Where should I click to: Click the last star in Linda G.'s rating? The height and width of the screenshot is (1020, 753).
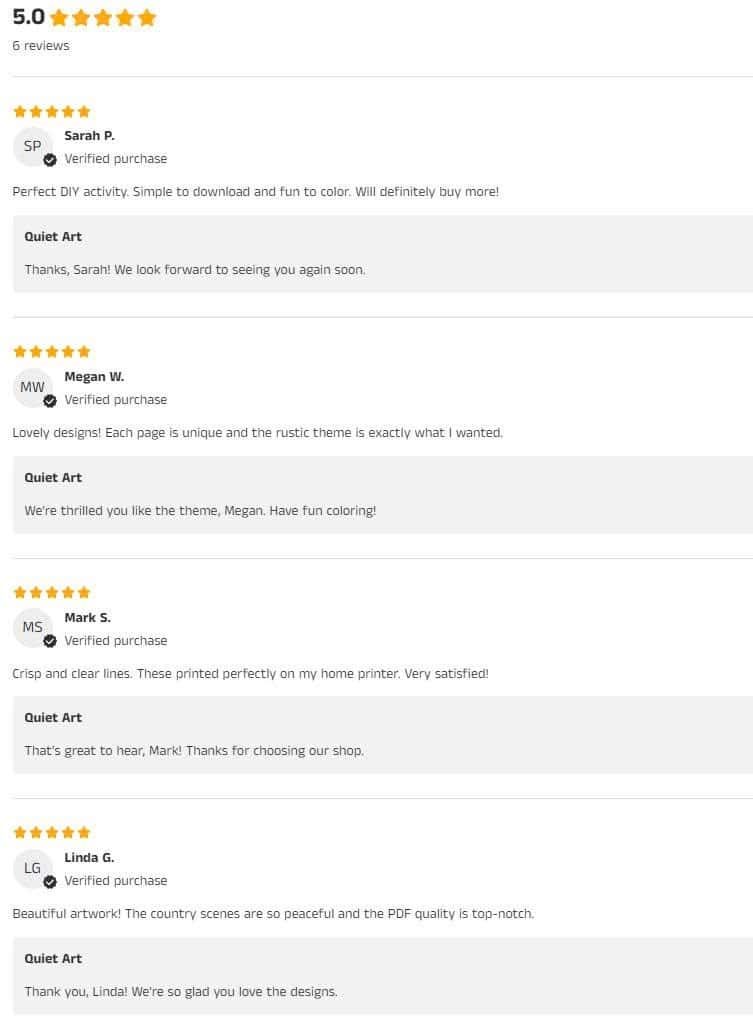pos(83,831)
